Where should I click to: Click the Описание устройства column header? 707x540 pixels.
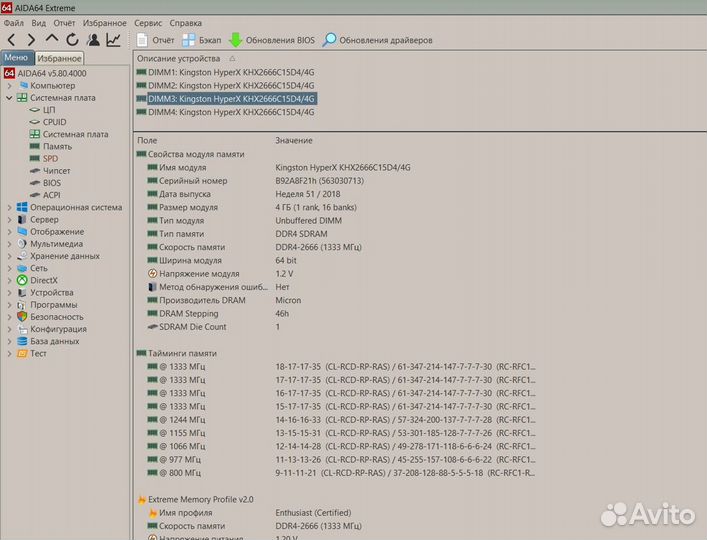click(178, 59)
